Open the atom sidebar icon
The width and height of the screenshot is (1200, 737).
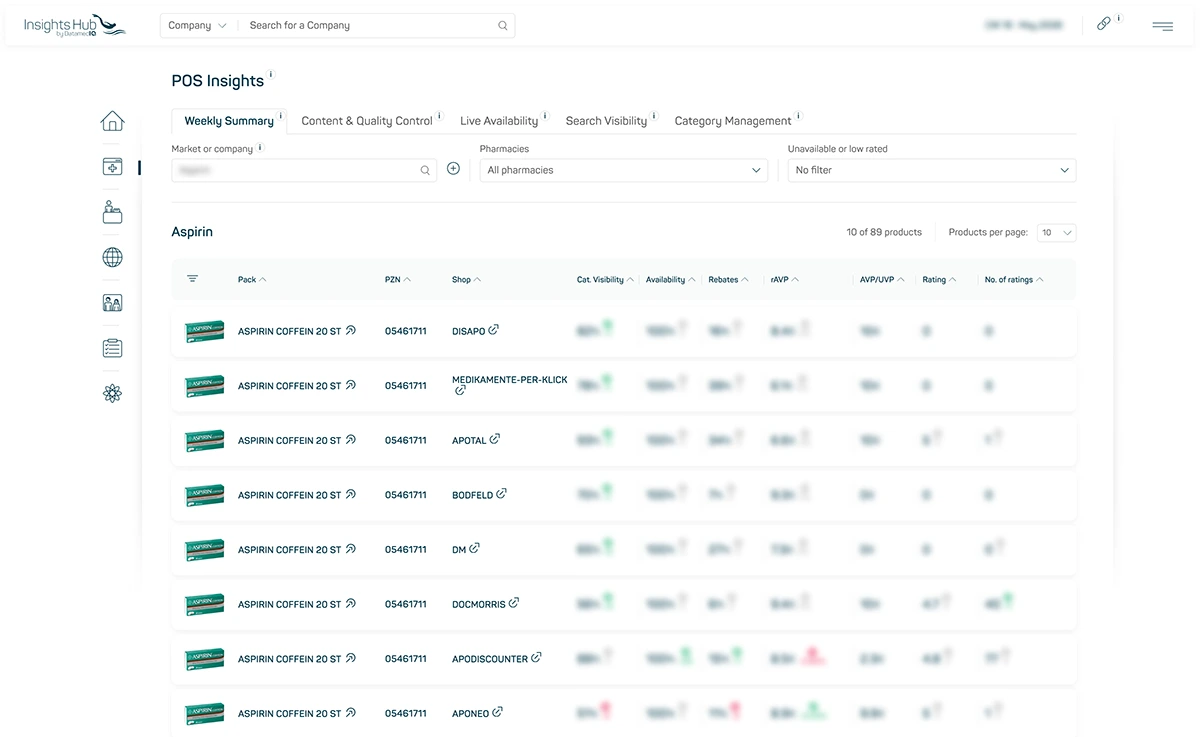pos(112,394)
